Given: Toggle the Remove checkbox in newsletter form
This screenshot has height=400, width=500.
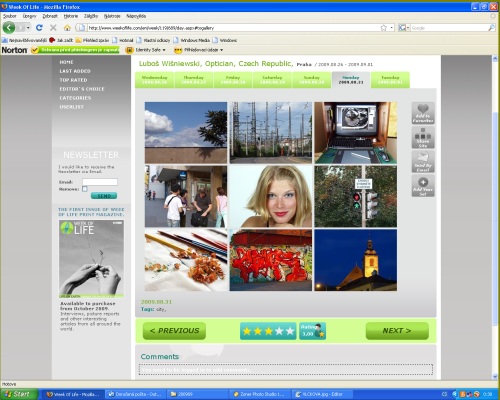Looking at the screenshot, I should 85,189.
